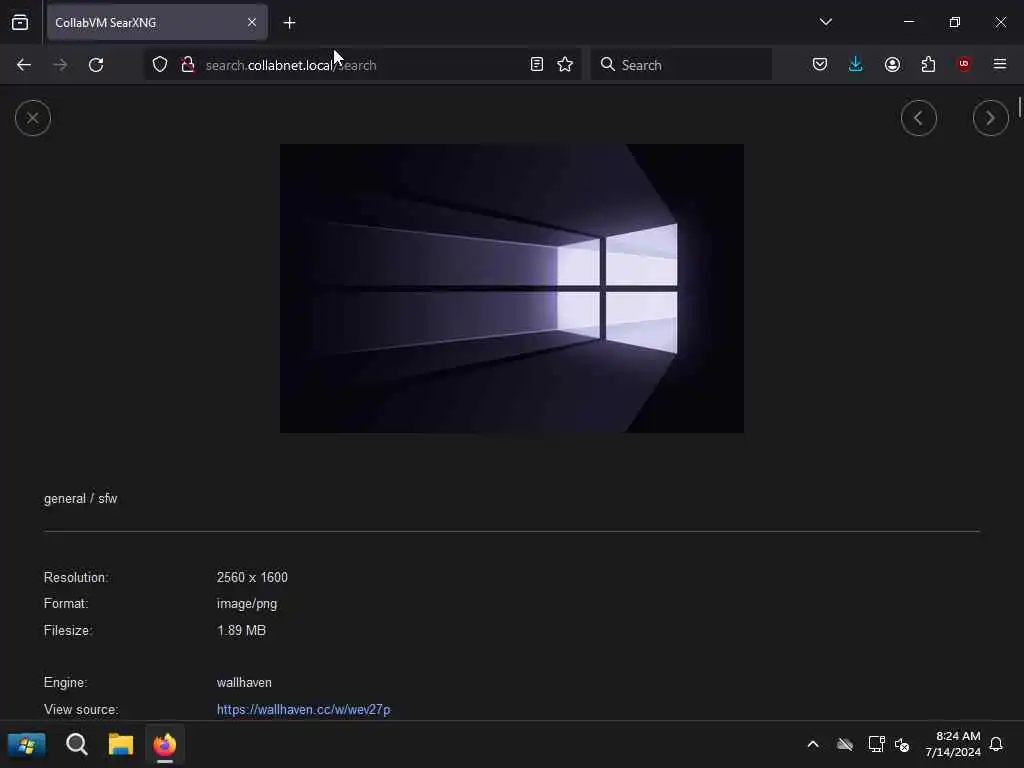Image resolution: width=1024 pixels, height=768 pixels.
Task: Click engine value wallhaven
Action: point(244,682)
